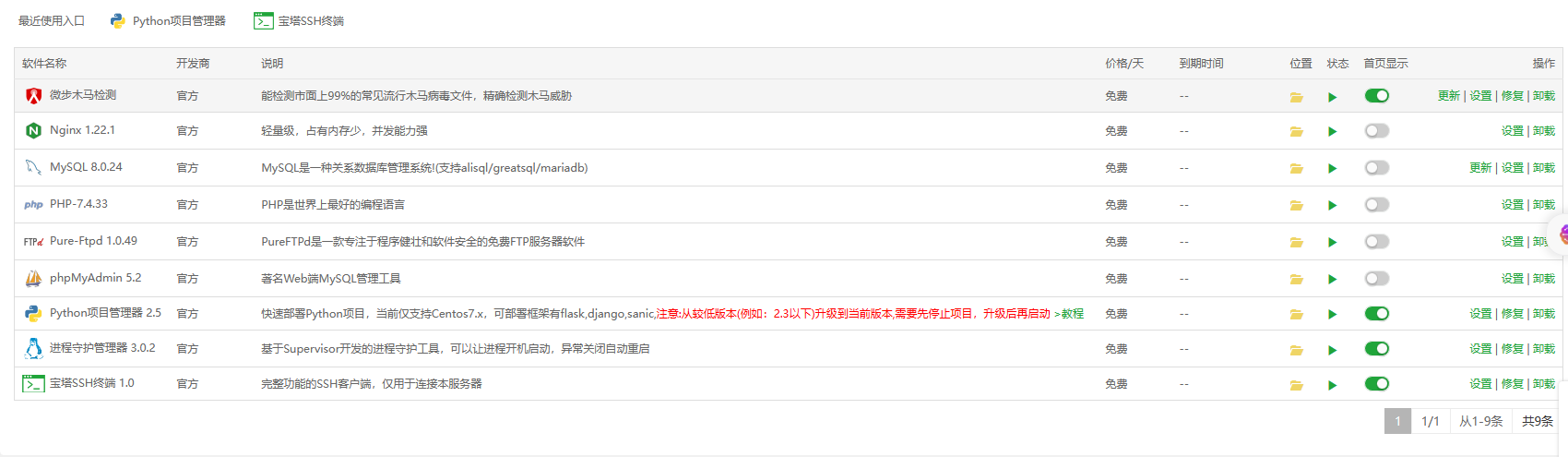Click 更新 for 微步木马检测

tap(1449, 96)
